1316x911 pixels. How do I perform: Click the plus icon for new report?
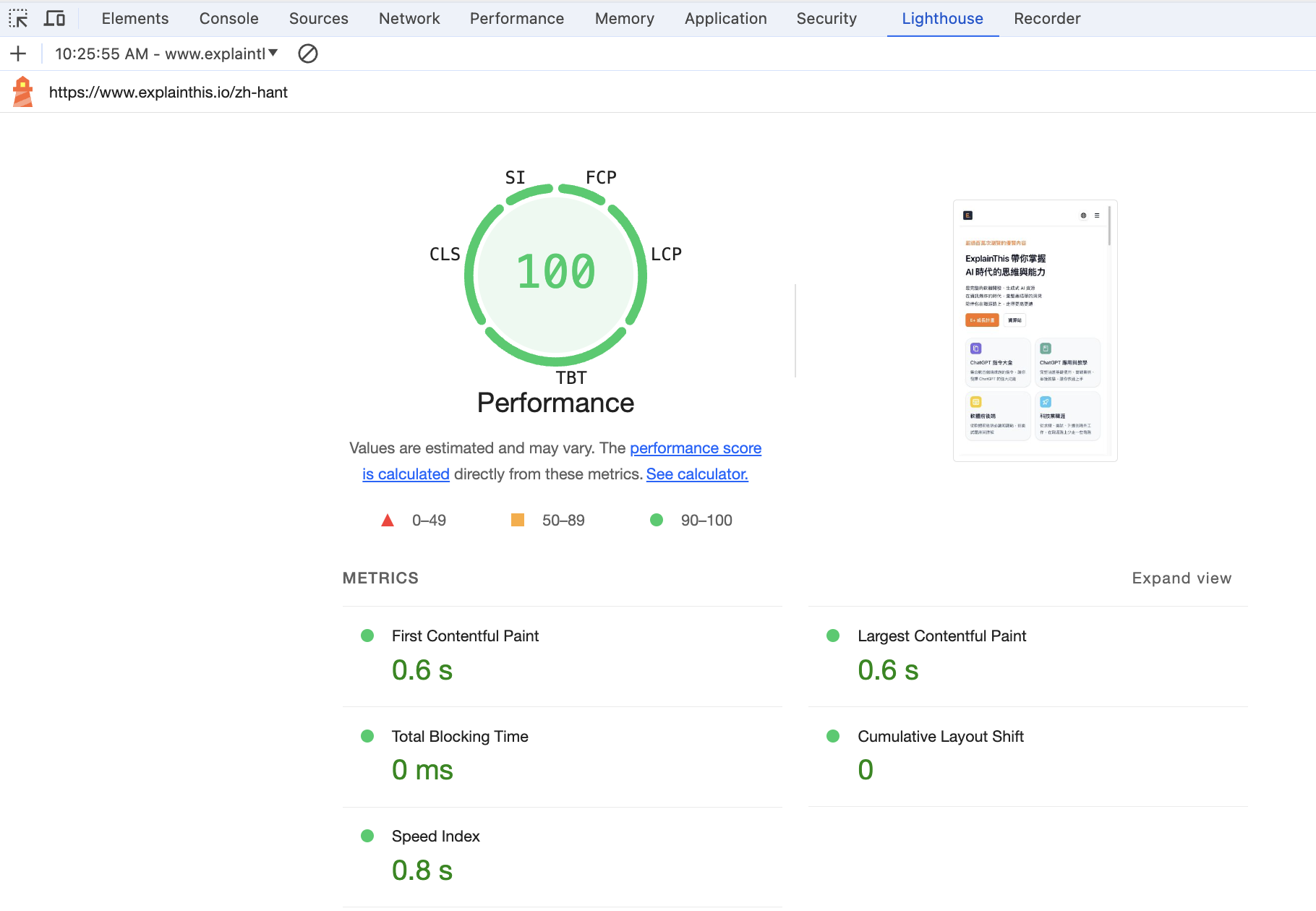coord(18,54)
